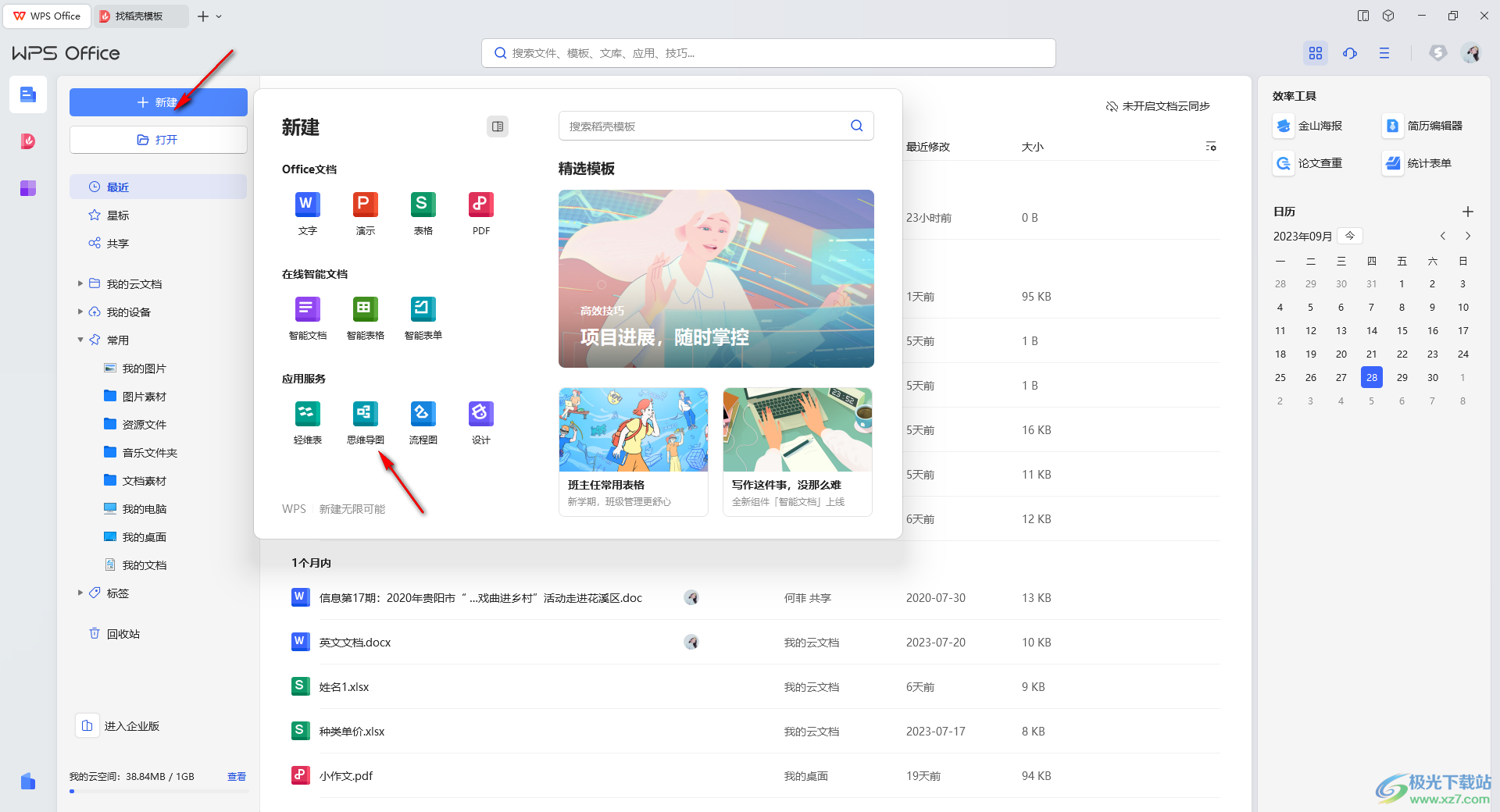Click the 打开 button
1500x812 pixels.
click(158, 140)
